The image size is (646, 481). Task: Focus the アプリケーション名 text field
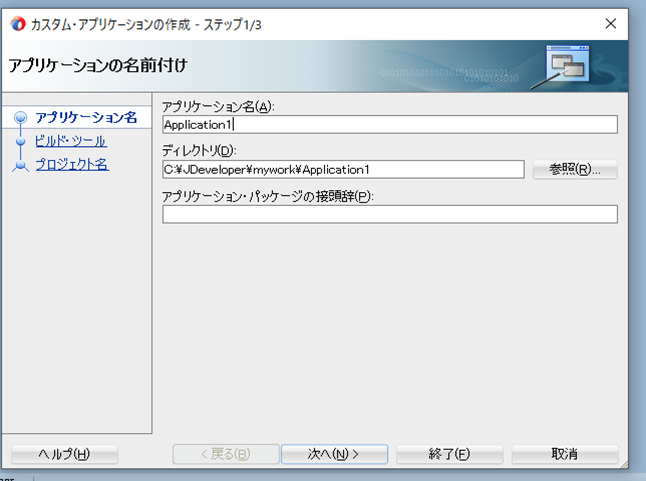click(x=389, y=125)
